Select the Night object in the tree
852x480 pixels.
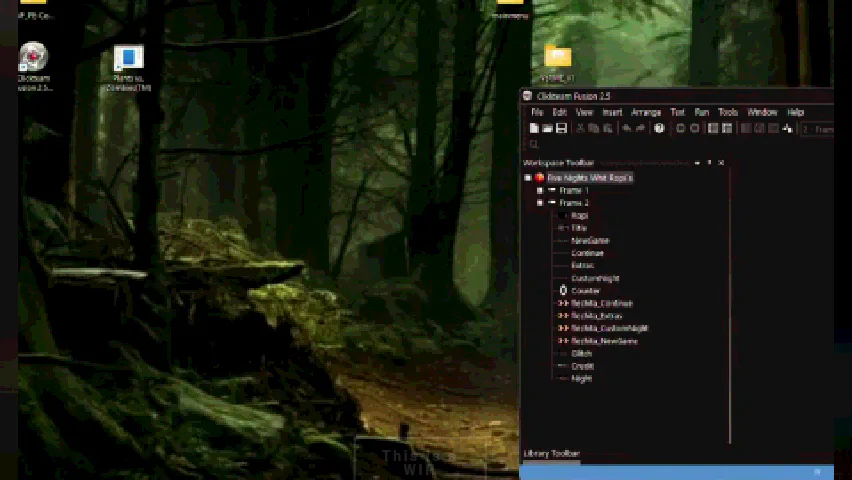[581, 378]
